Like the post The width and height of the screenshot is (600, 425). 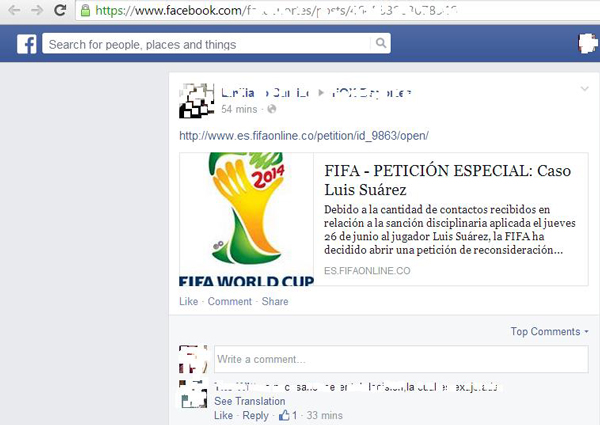[x=188, y=301]
